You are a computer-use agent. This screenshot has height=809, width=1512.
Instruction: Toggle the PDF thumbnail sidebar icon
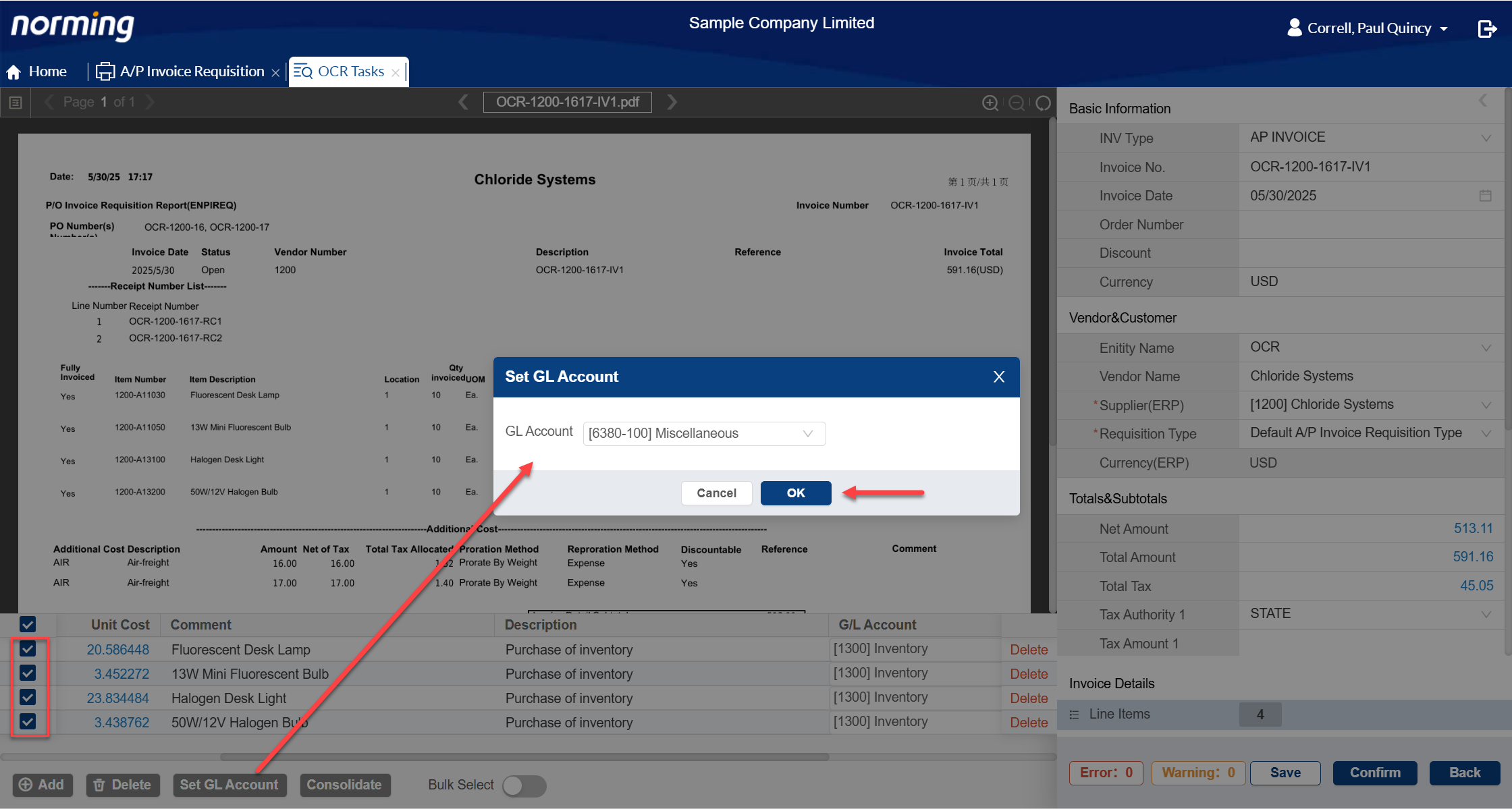click(x=16, y=103)
